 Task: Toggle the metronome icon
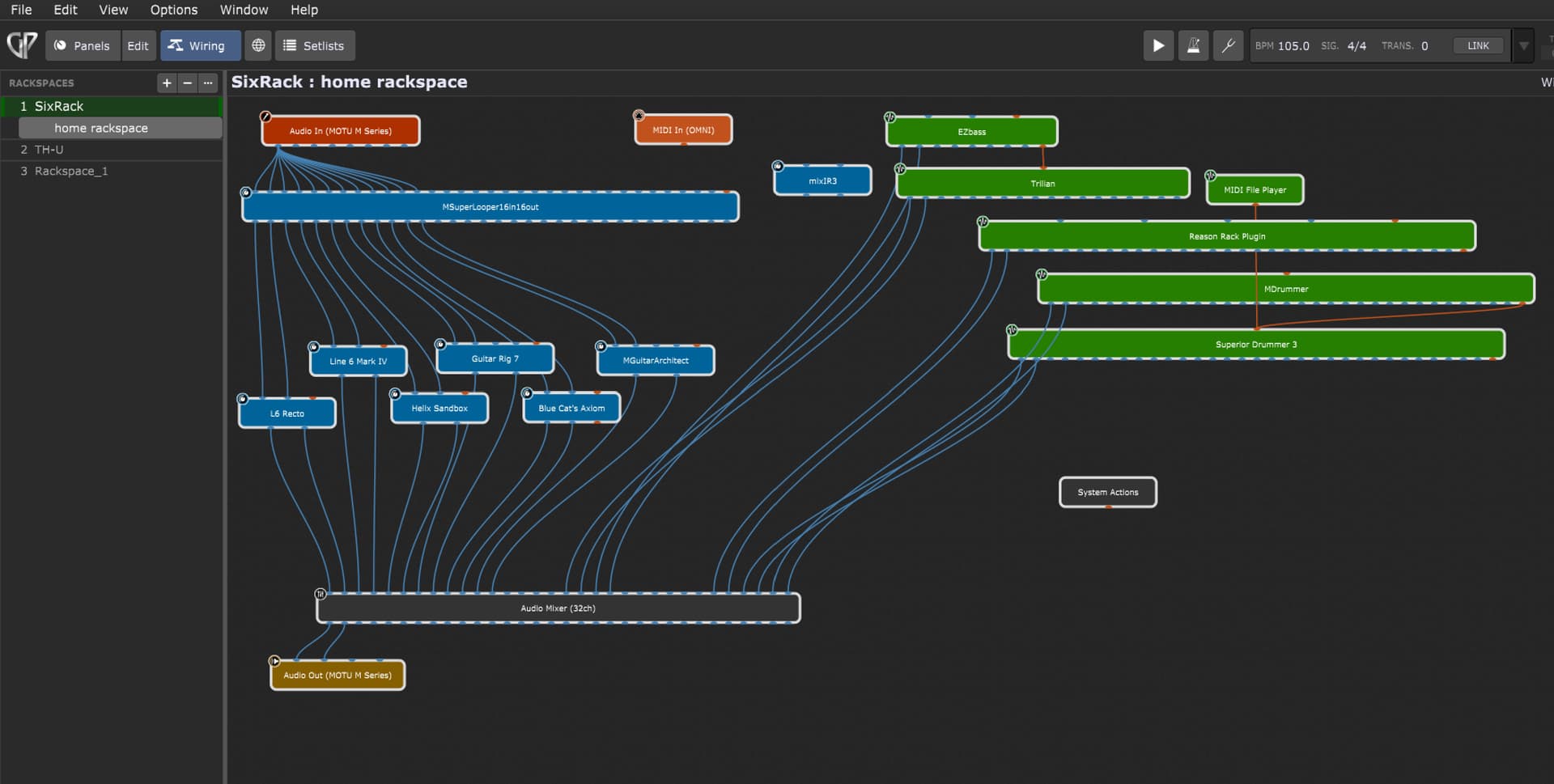pyautogui.click(x=1193, y=45)
